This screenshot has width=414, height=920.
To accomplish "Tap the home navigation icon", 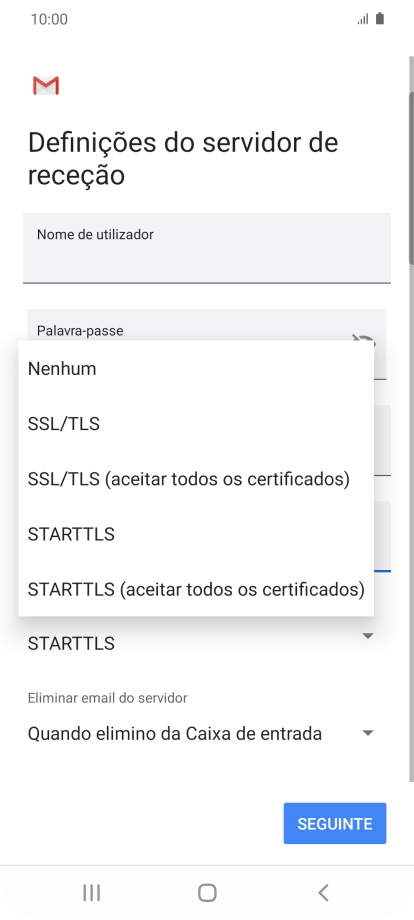I will click(207, 893).
